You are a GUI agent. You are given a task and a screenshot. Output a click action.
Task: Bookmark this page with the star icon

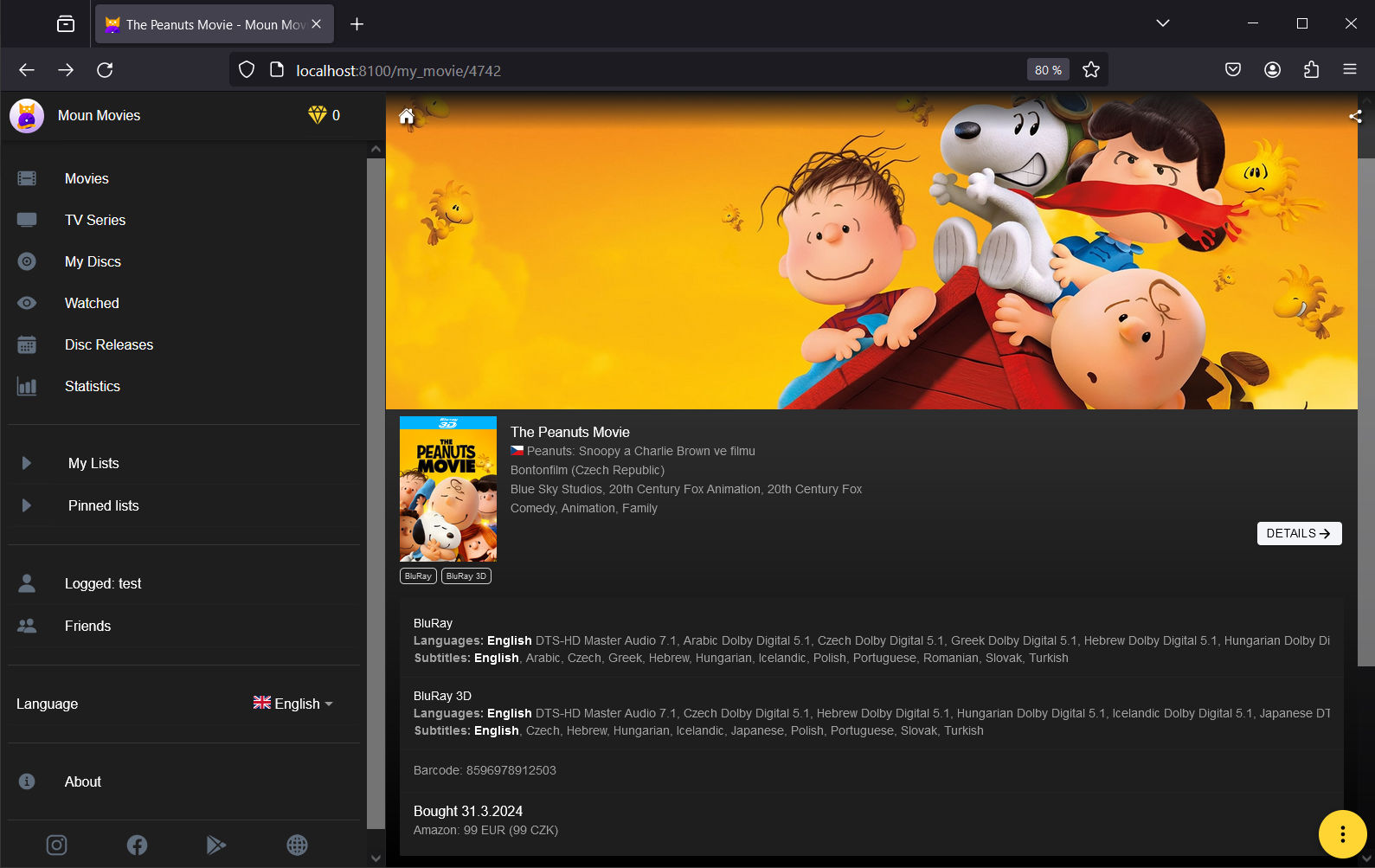[1091, 70]
